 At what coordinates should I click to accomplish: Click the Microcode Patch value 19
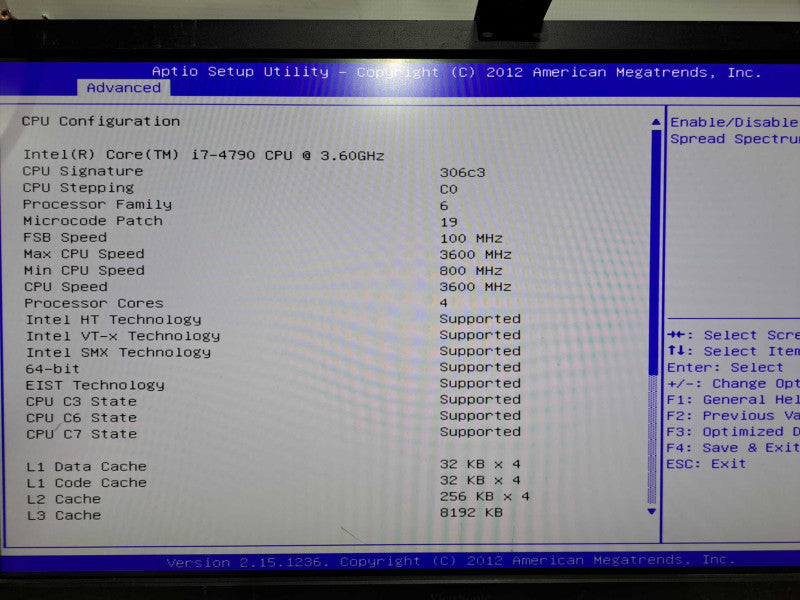(x=448, y=222)
